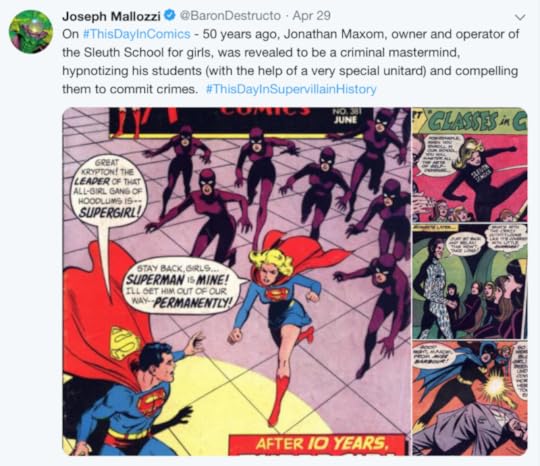Open the Supergirl comic cover image
The height and width of the screenshot is (466, 540).
[x=237, y=281]
